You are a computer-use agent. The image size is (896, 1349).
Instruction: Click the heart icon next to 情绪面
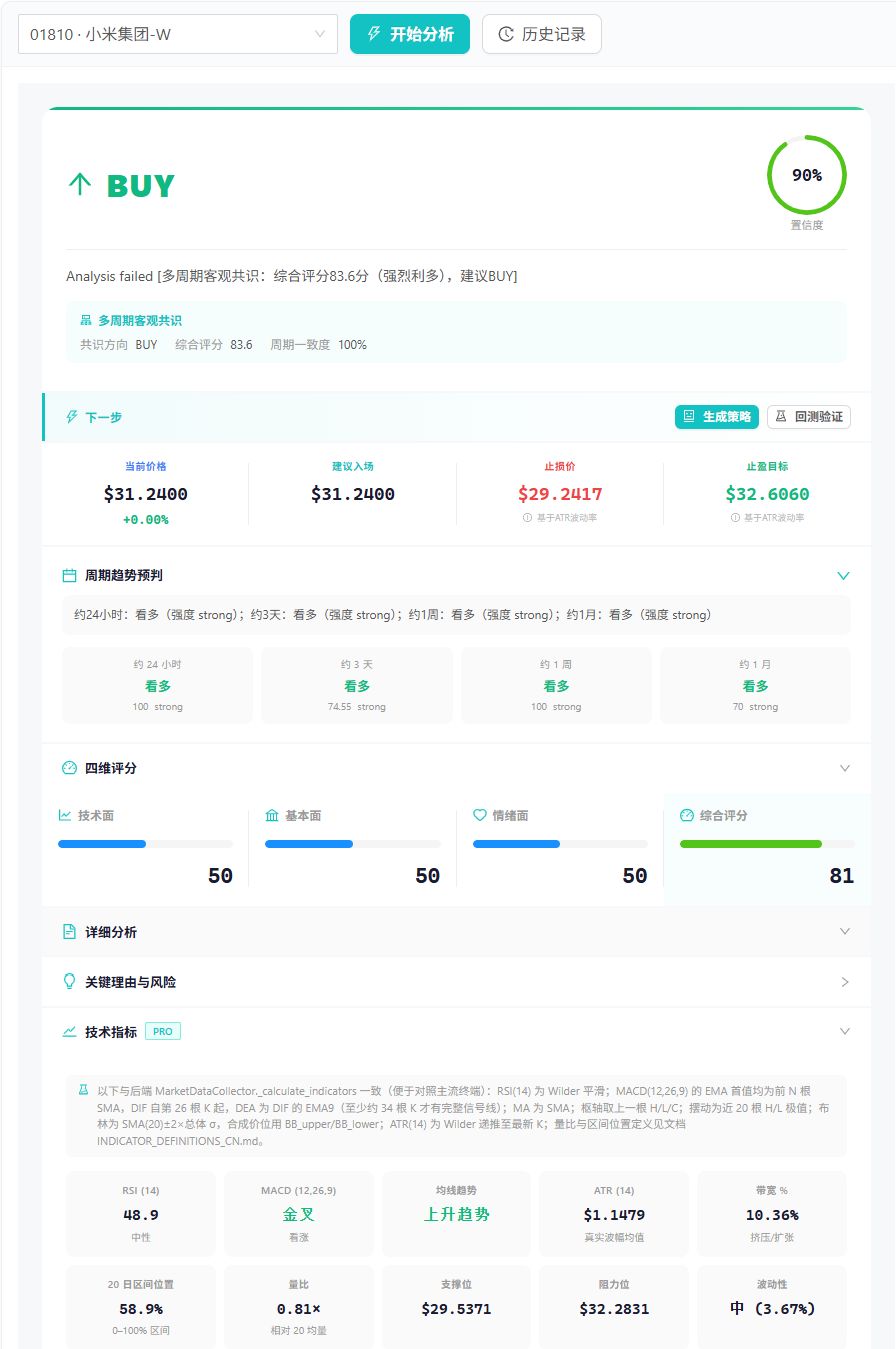point(480,815)
